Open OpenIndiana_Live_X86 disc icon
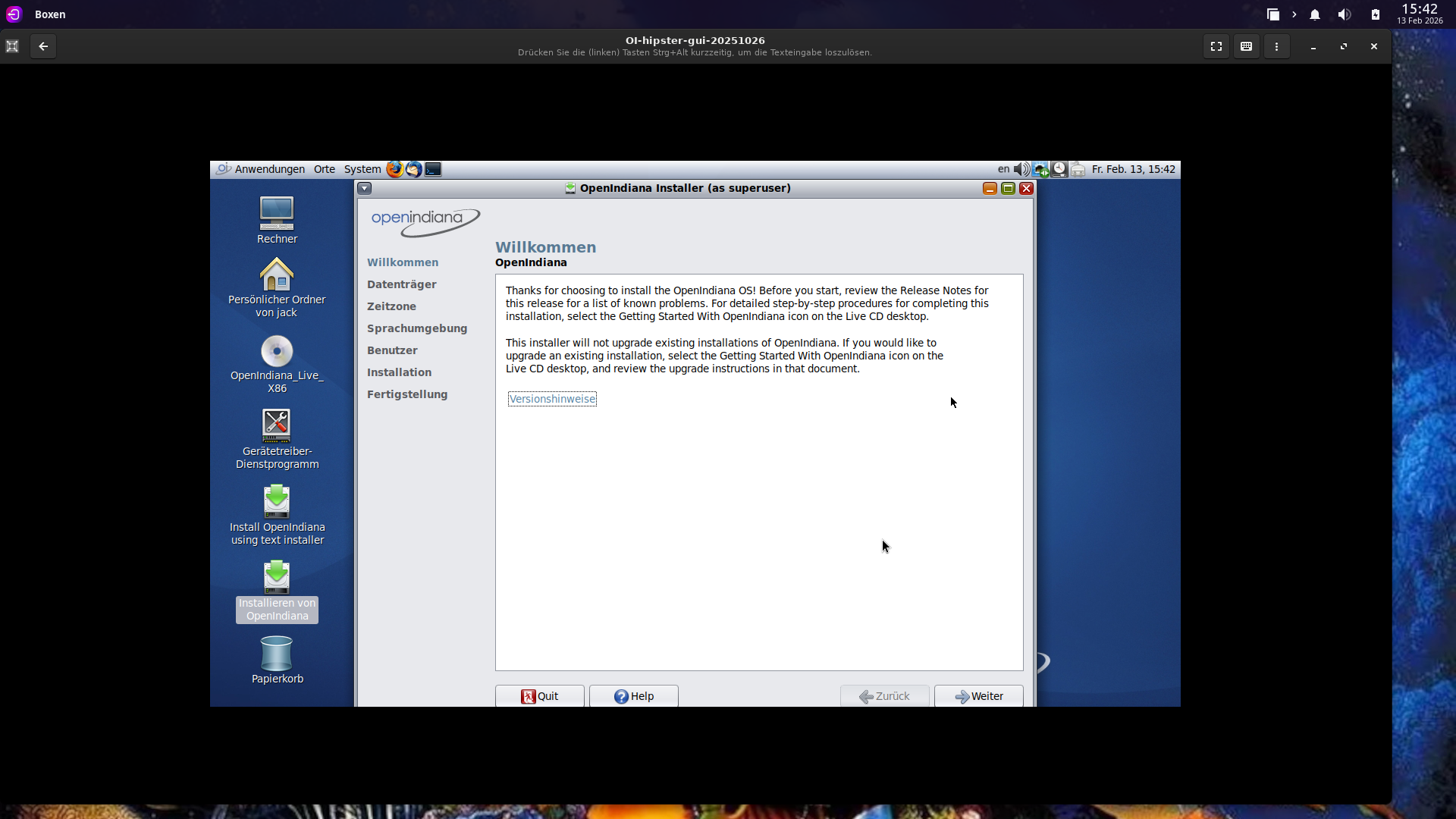The height and width of the screenshot is (819, 1456). point(277,352)
